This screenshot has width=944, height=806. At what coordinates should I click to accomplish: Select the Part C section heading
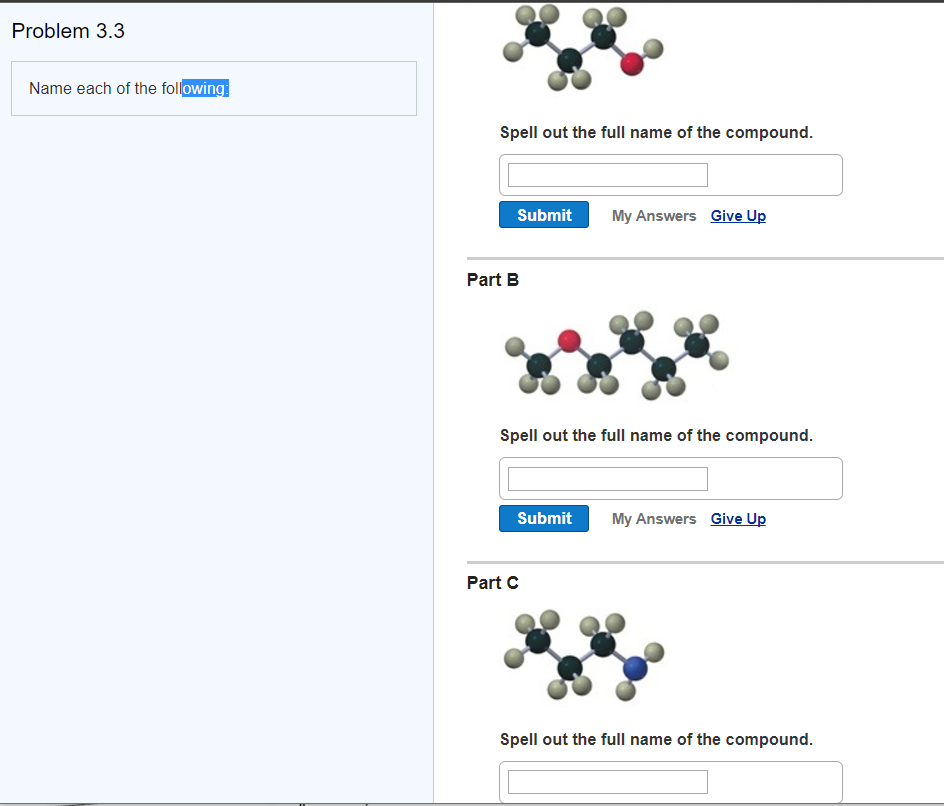[x=492, y=582]
